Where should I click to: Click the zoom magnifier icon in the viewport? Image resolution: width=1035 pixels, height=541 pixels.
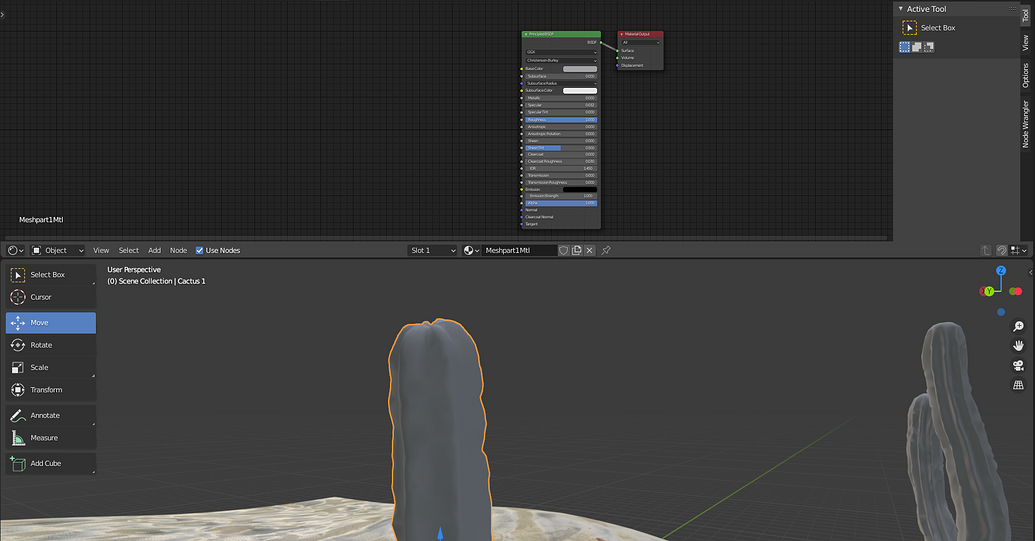tap(1018, 327)
